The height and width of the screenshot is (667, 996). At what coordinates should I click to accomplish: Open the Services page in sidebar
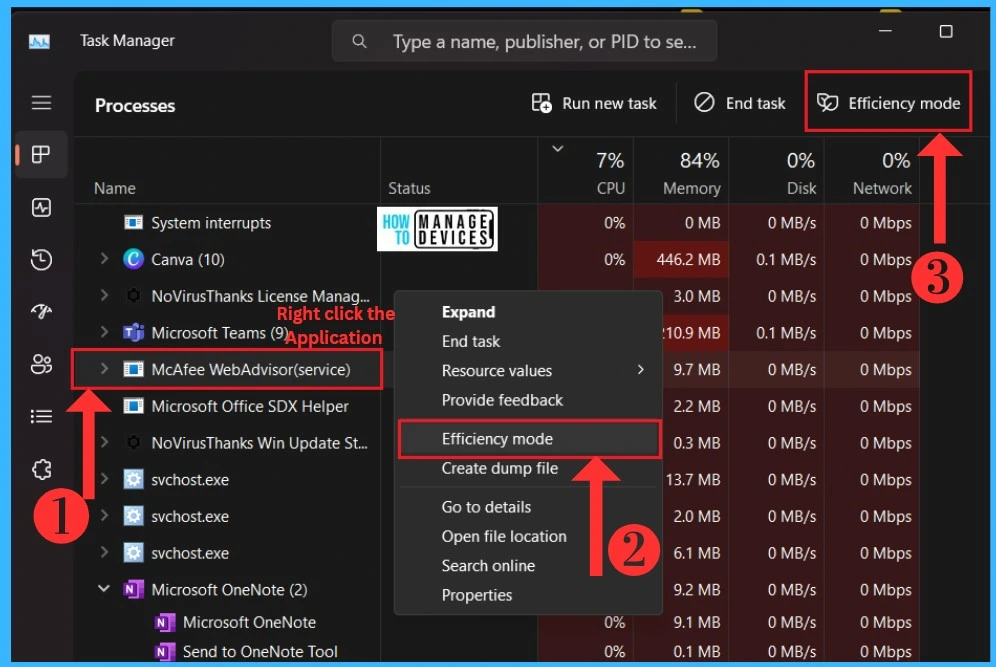click(41, 469)
